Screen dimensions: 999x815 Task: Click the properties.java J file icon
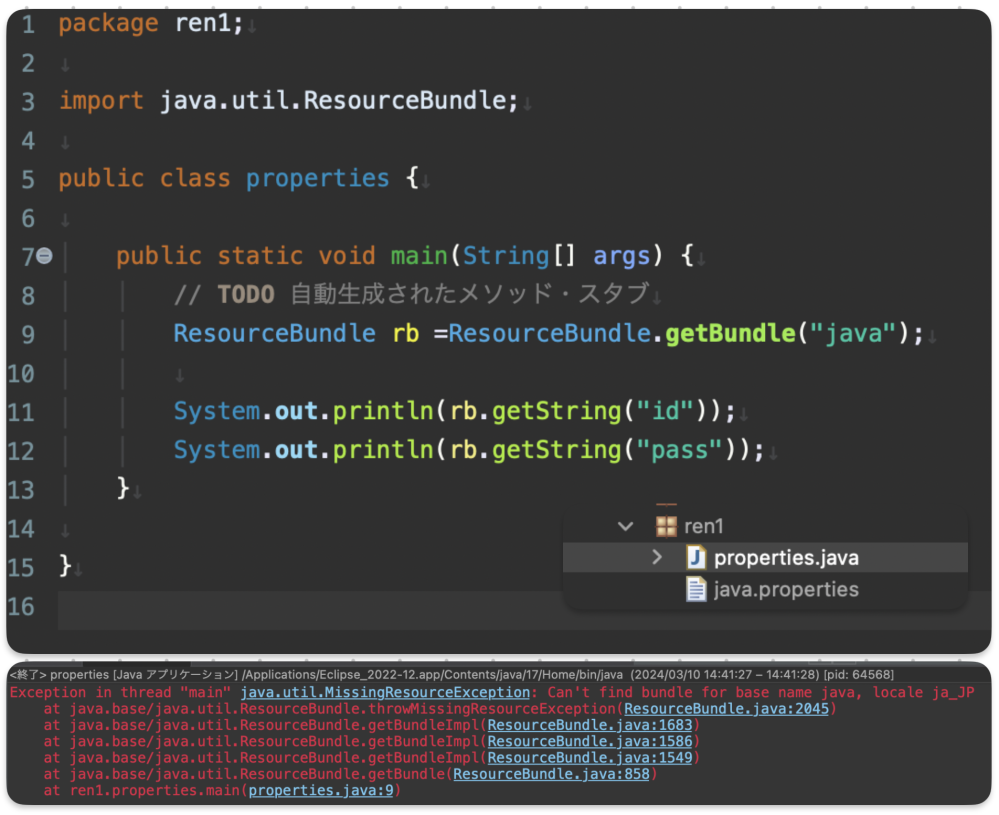tap(696, 557)
